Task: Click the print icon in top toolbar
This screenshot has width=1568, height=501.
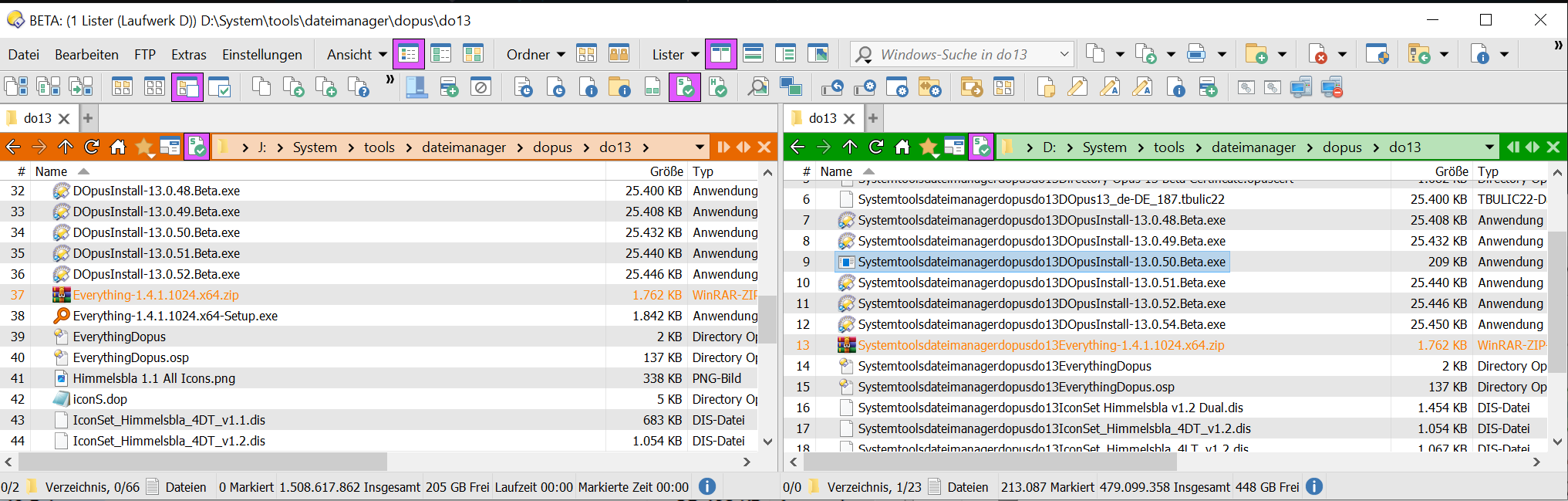Action: [1196, 54]
